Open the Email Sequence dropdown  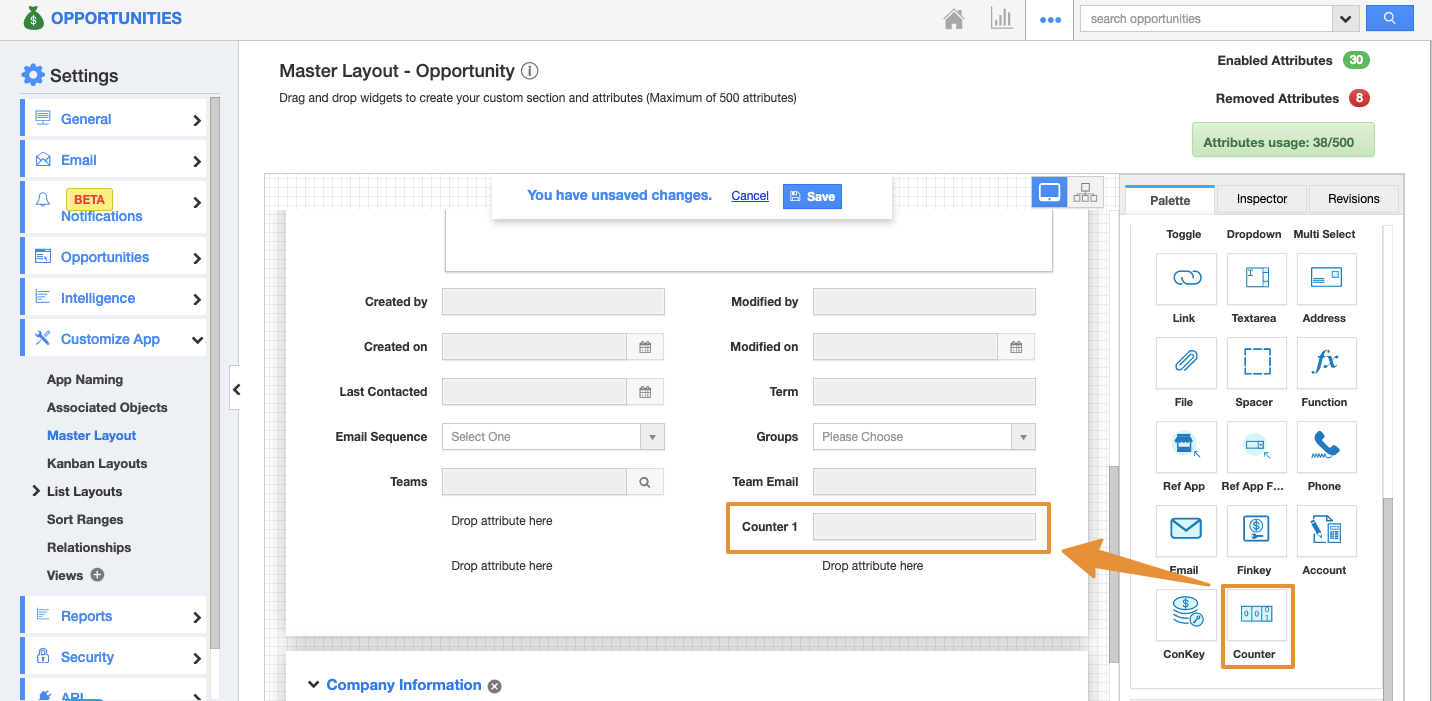(552, 437)
